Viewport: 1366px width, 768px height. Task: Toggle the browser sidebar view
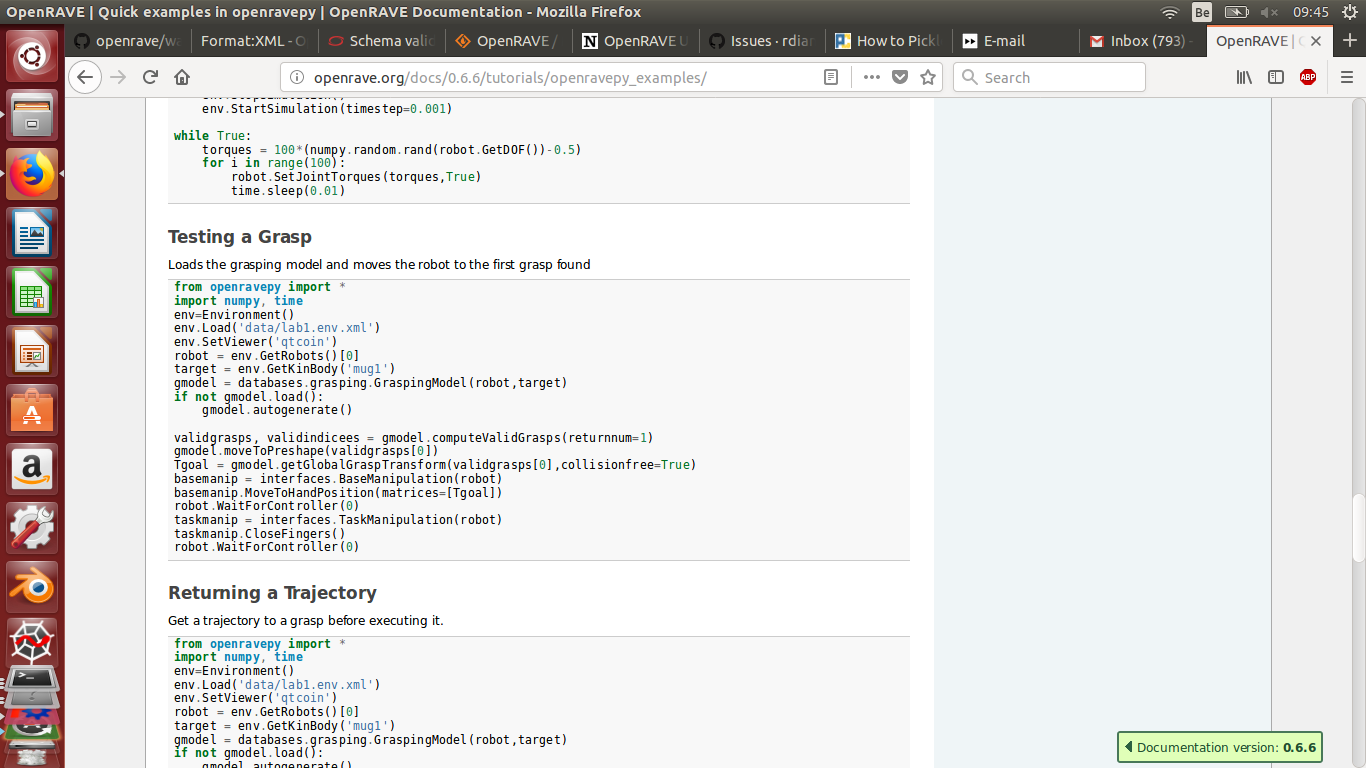[1276, 77]
